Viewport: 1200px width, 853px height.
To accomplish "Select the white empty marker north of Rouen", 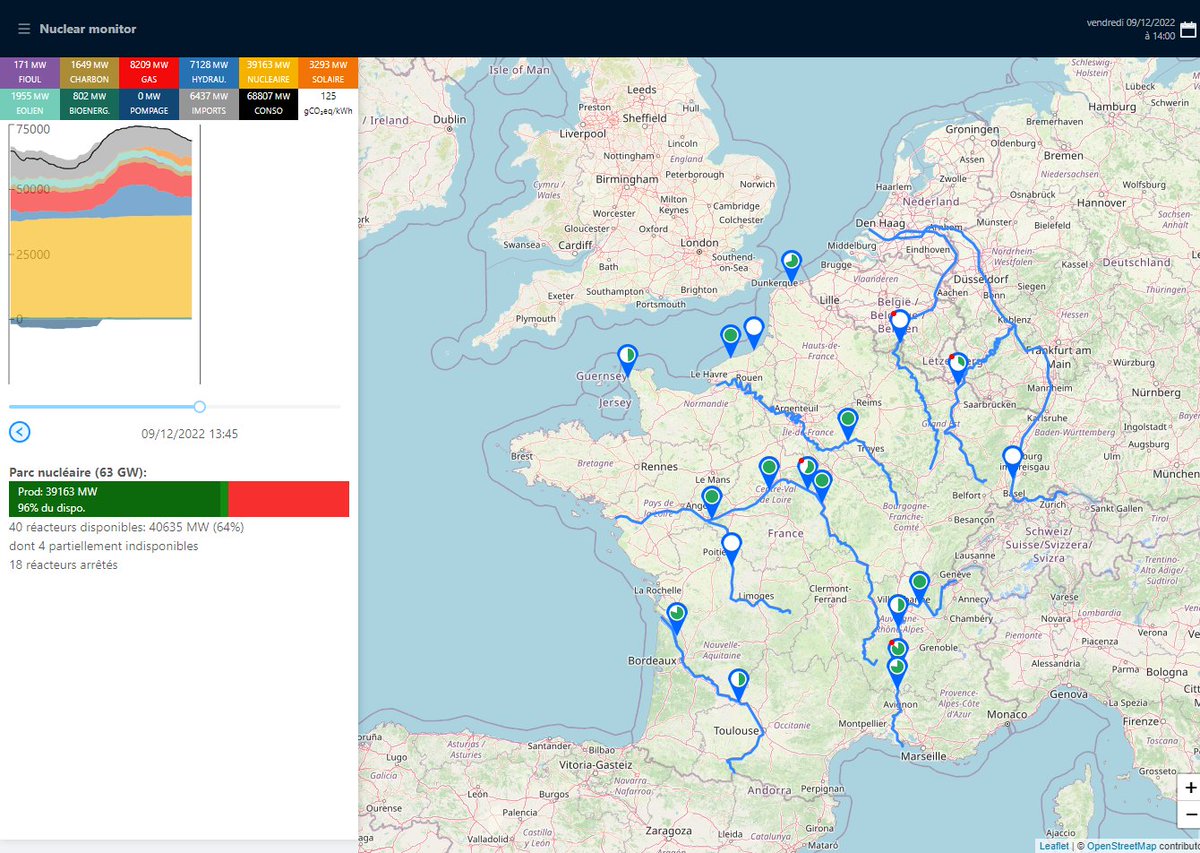I will pos(754,333).
